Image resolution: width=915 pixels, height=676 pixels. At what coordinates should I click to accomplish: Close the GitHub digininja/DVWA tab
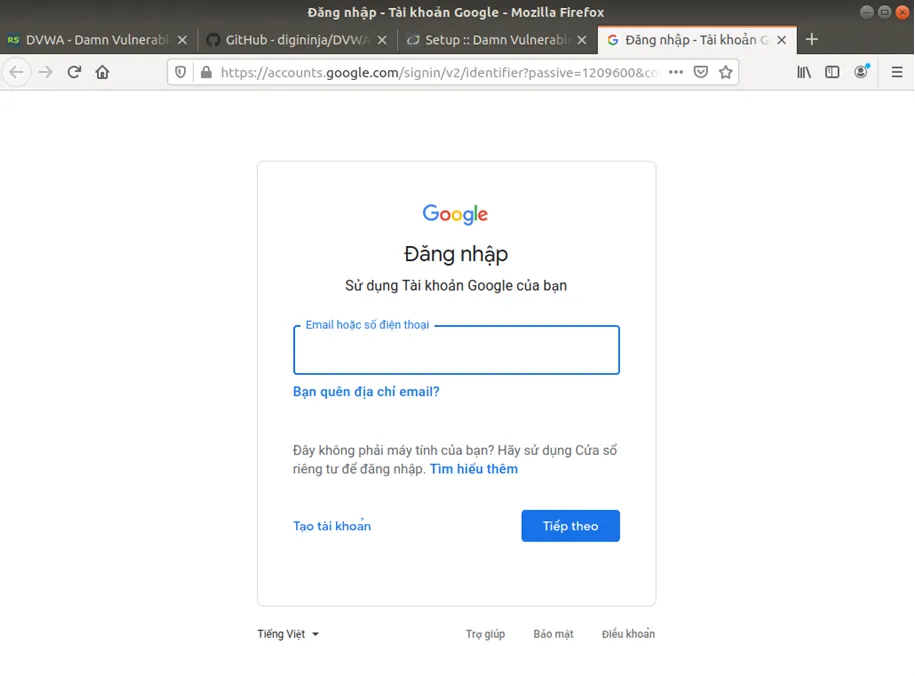pyautogui.click(x=382, y=40)
